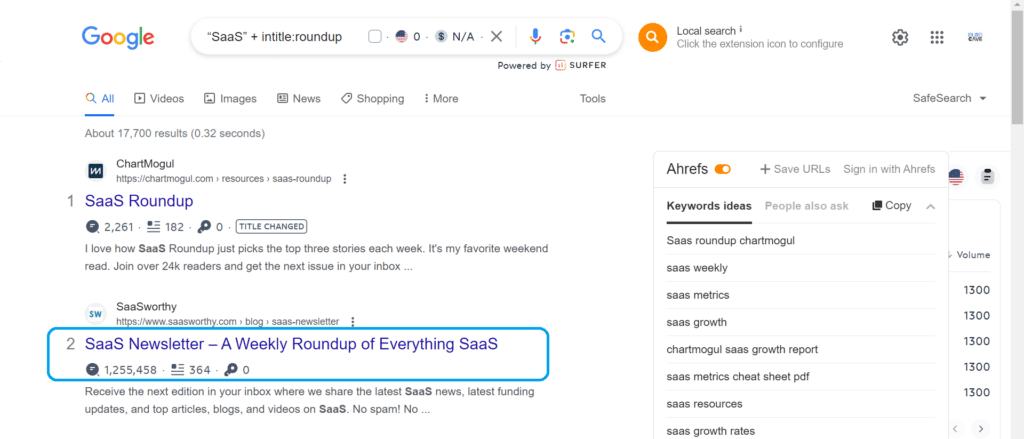Start voice search with the microphone icon

click(x=536, y=37)
